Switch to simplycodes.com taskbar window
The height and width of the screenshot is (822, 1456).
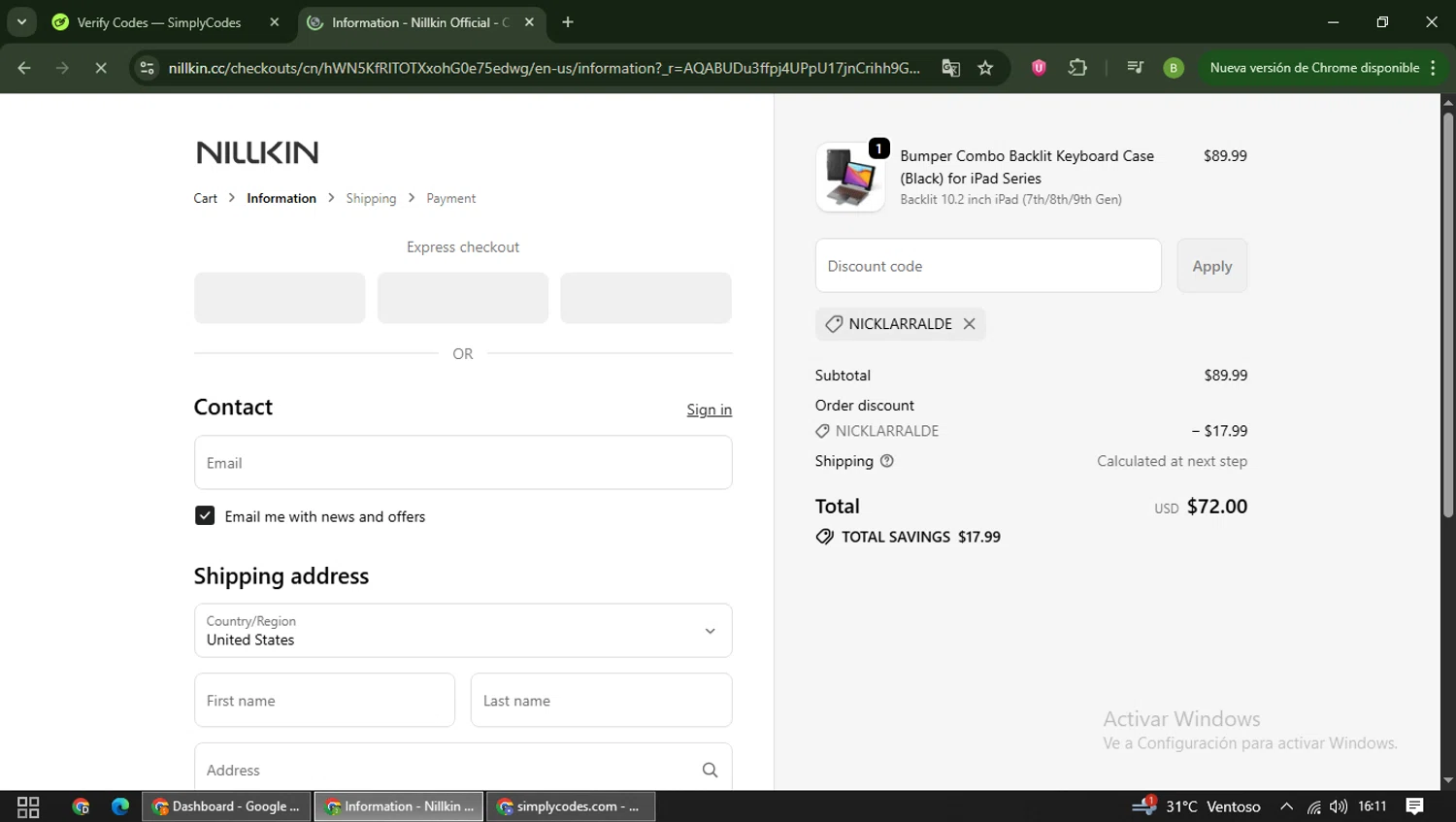(x=571, y=806)
